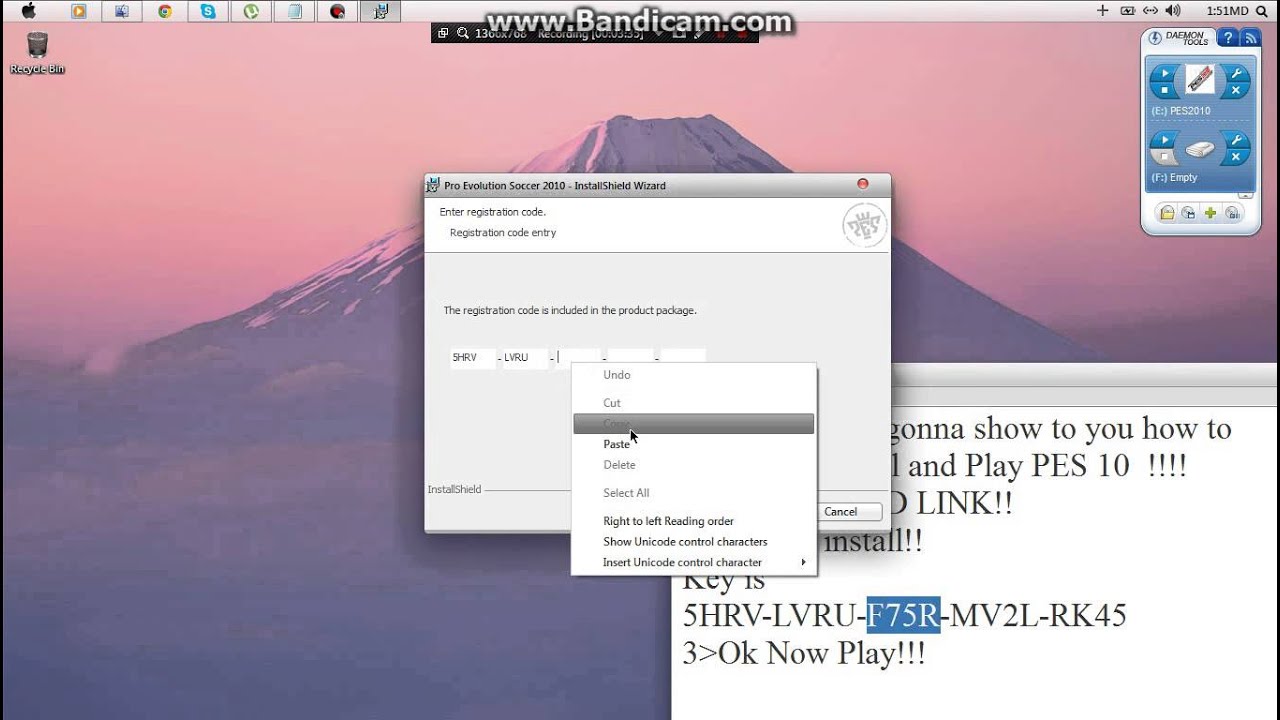Click the Daemon Tools save disc image icon
The height and width of the screenshot is (720, 1280).
point(1188,212)
